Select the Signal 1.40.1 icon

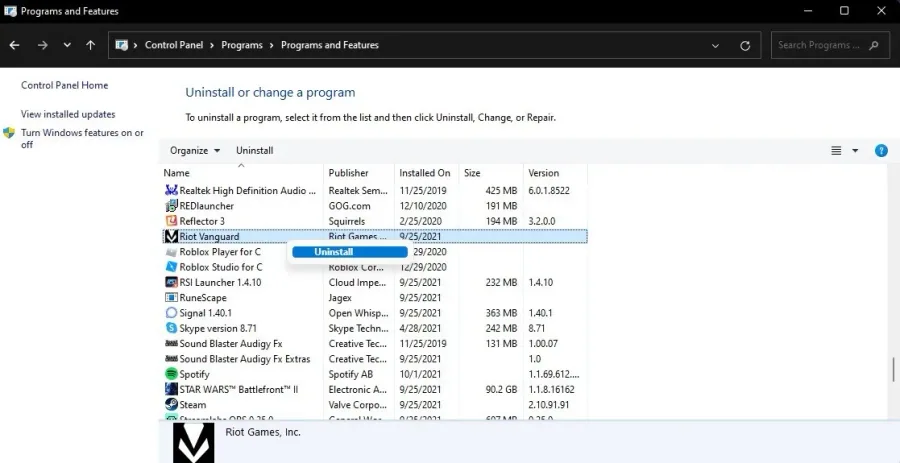pyautogui.click(x=171, y=313)
